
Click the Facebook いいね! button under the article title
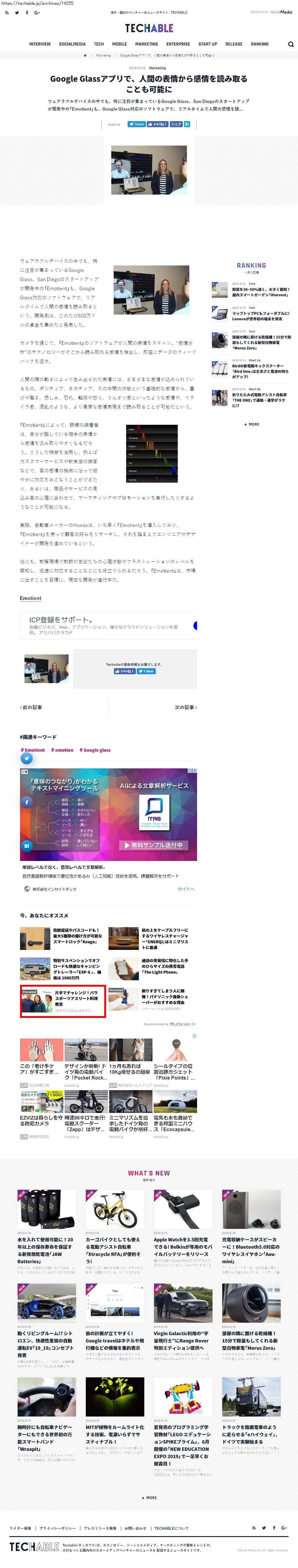tap(157, 124)
